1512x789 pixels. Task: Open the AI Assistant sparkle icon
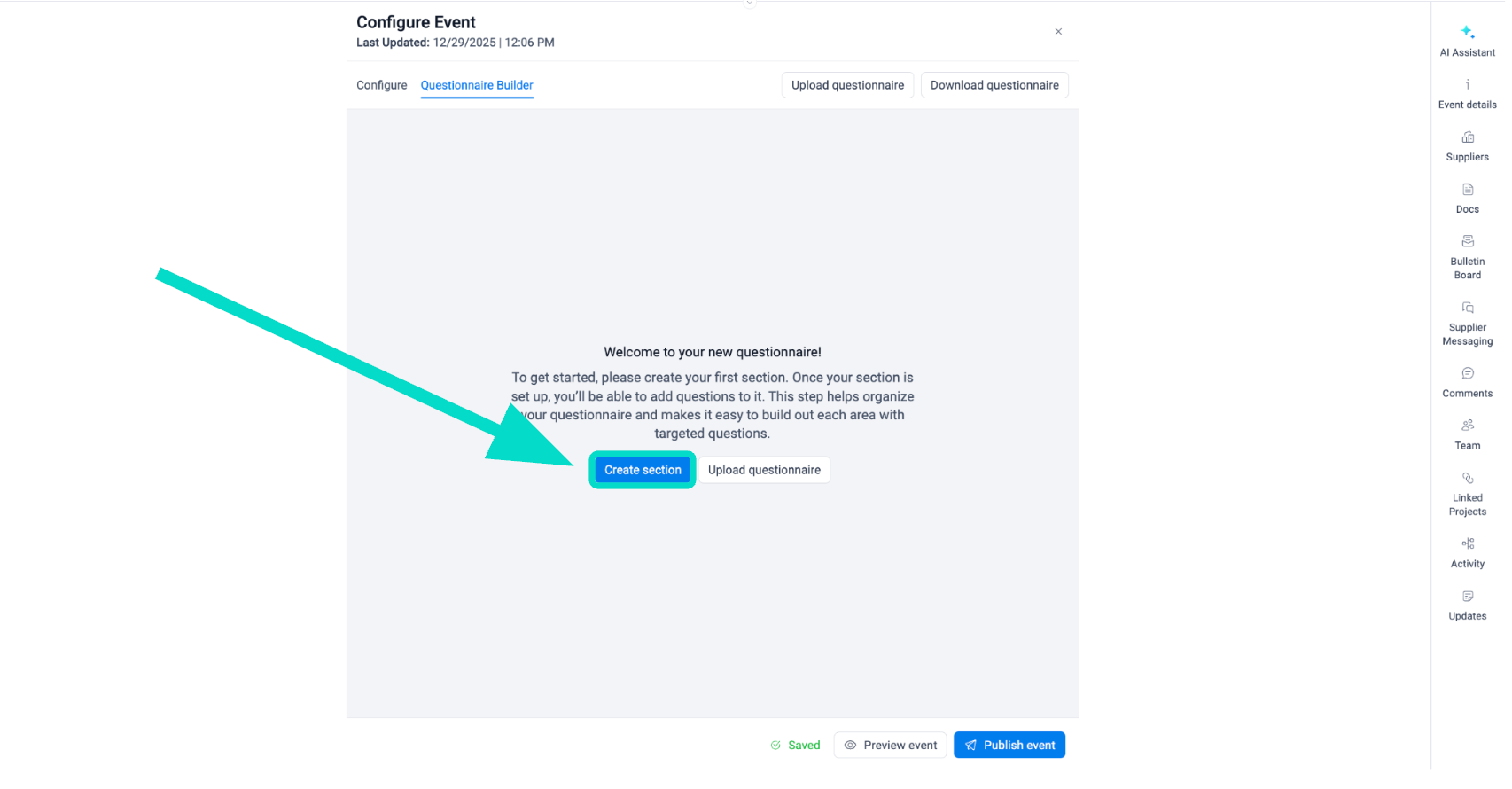pos(1467,32)
